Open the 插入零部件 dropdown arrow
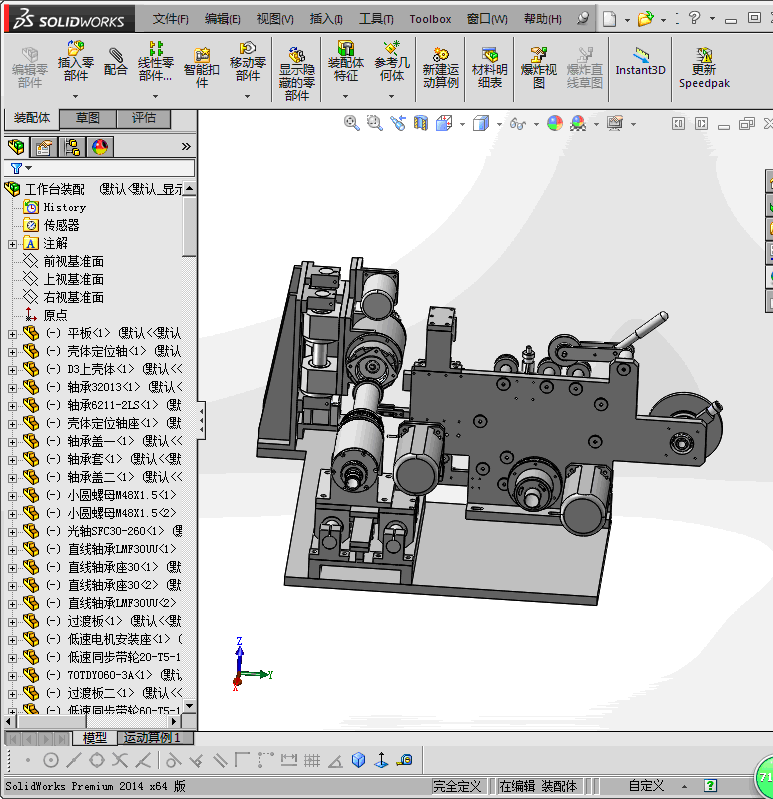The height and width of the screenshot is (799, 773). [x=76, y=96]
